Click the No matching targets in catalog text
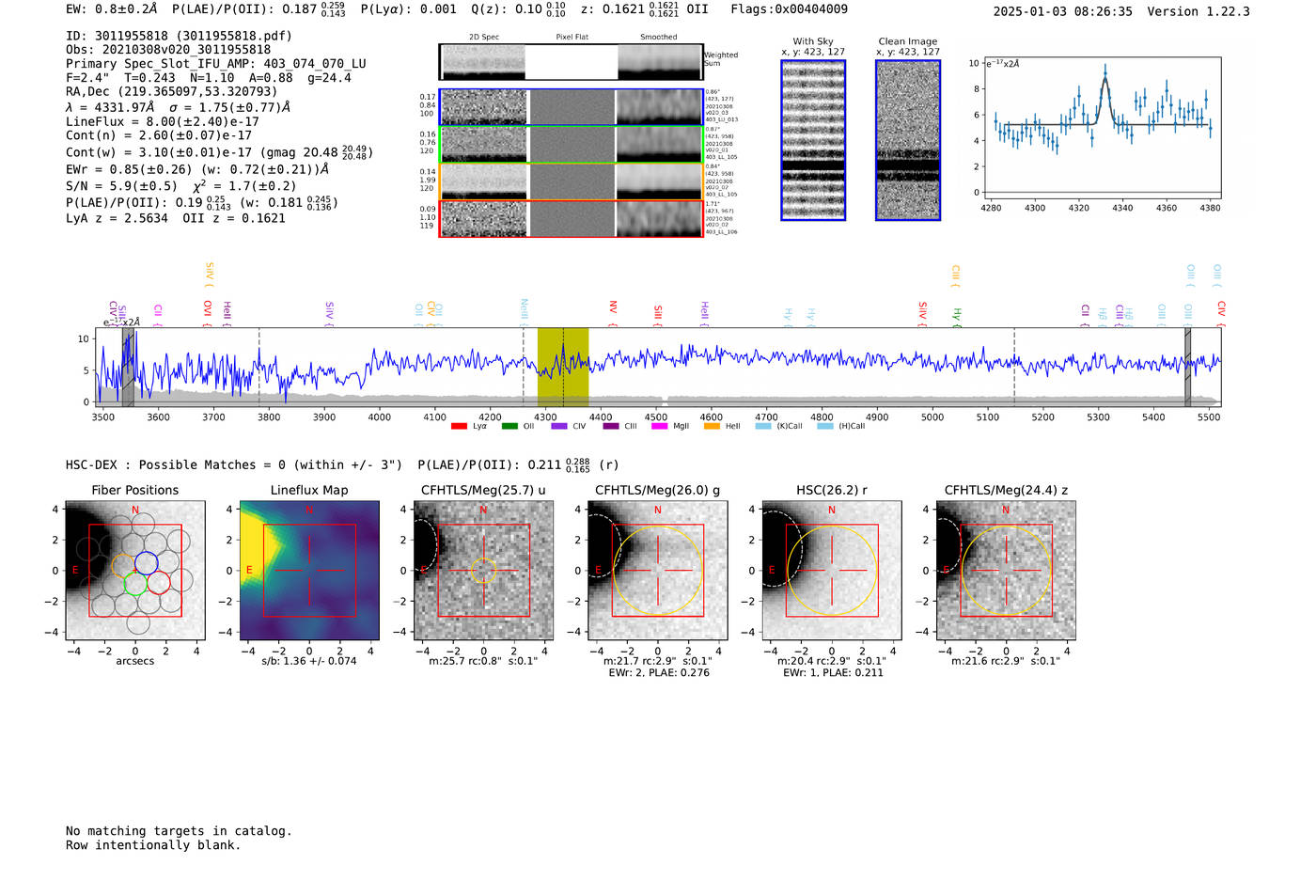 point(179,831)
